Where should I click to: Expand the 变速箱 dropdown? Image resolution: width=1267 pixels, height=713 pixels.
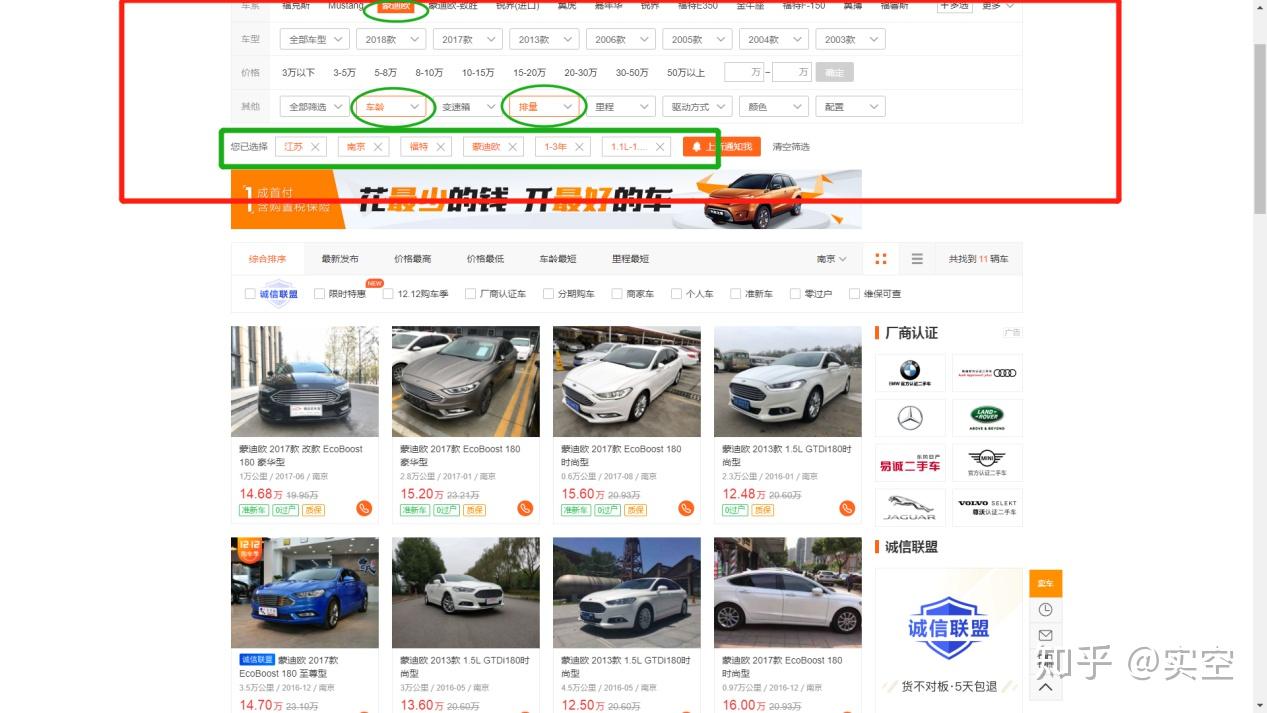coord(468,107)
